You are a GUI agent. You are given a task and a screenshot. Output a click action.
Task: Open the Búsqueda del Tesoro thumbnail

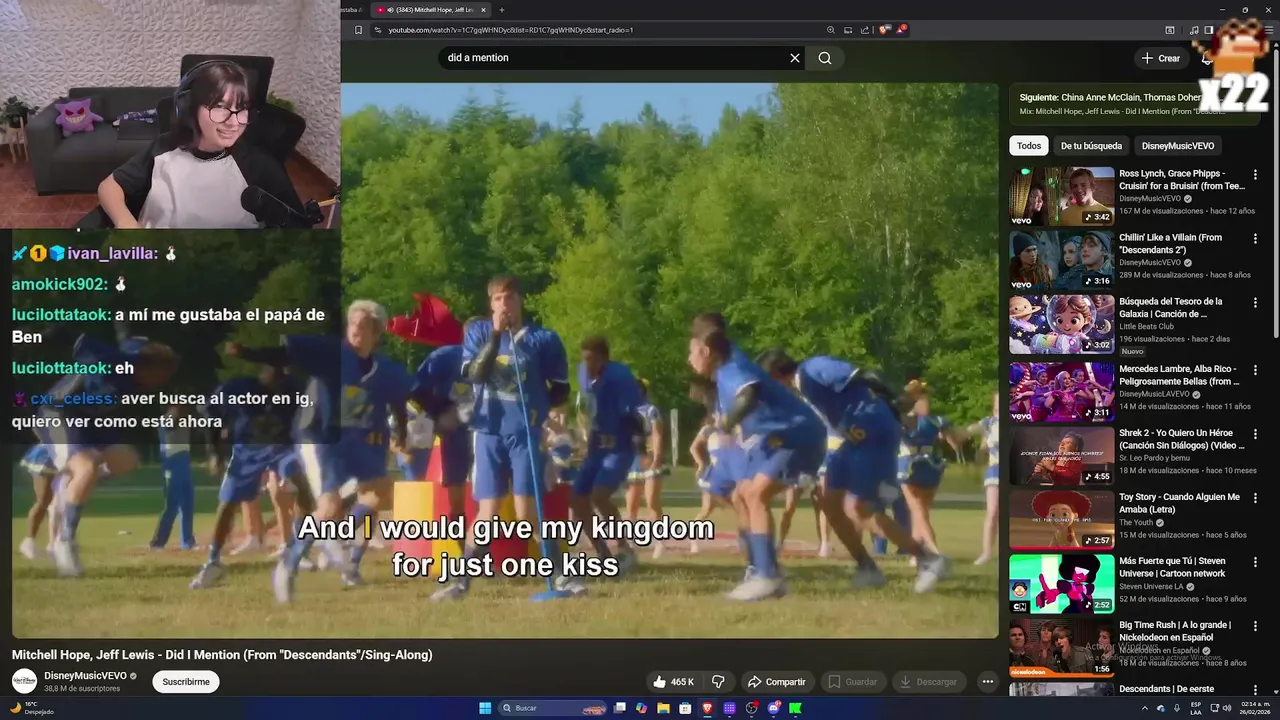coord(1061,324)
